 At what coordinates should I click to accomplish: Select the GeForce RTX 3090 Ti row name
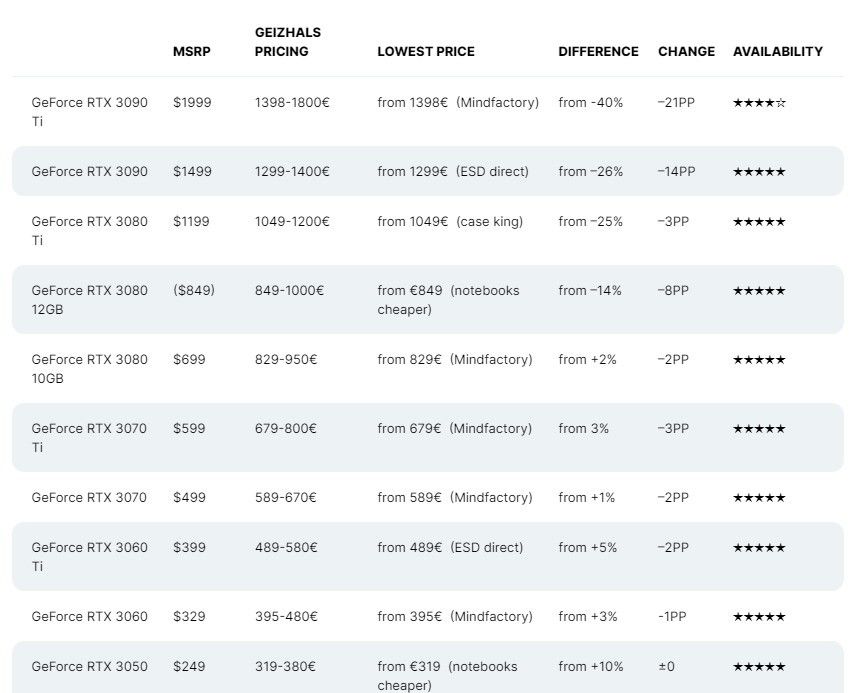89,112
